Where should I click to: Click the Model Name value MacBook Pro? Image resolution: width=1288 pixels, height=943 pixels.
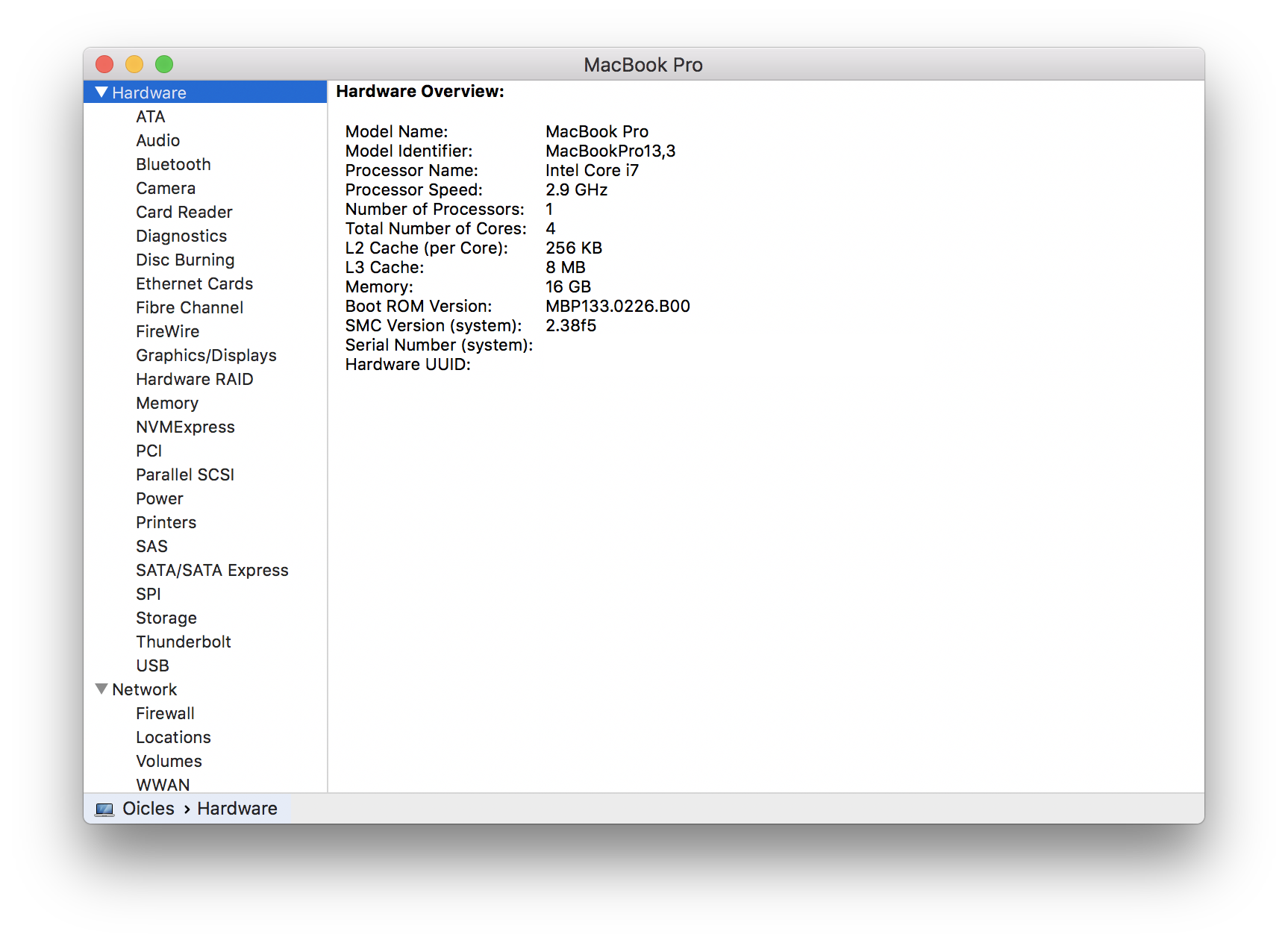(597, 131)
